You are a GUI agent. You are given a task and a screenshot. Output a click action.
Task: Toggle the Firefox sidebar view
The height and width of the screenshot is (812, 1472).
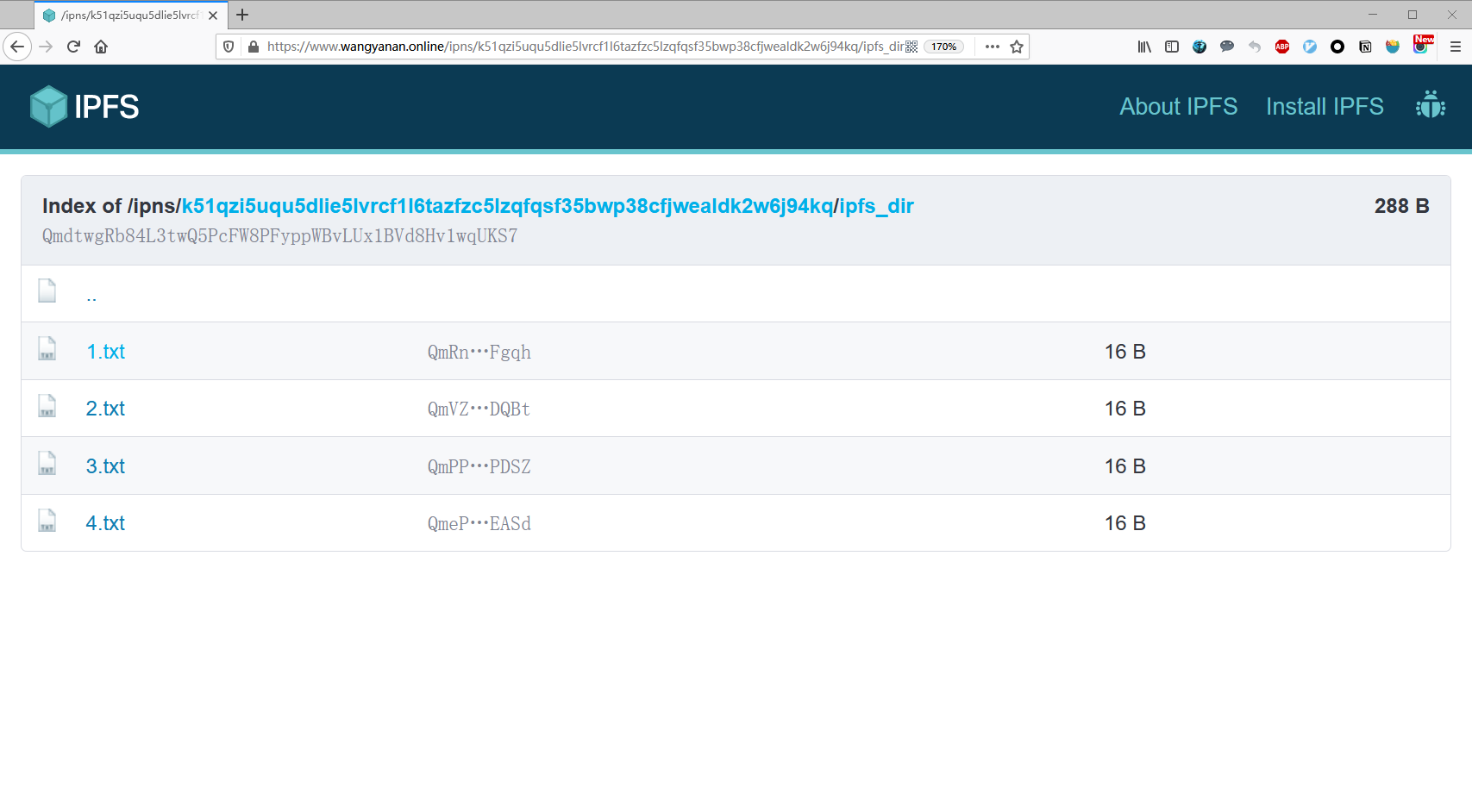(1171, 47)
